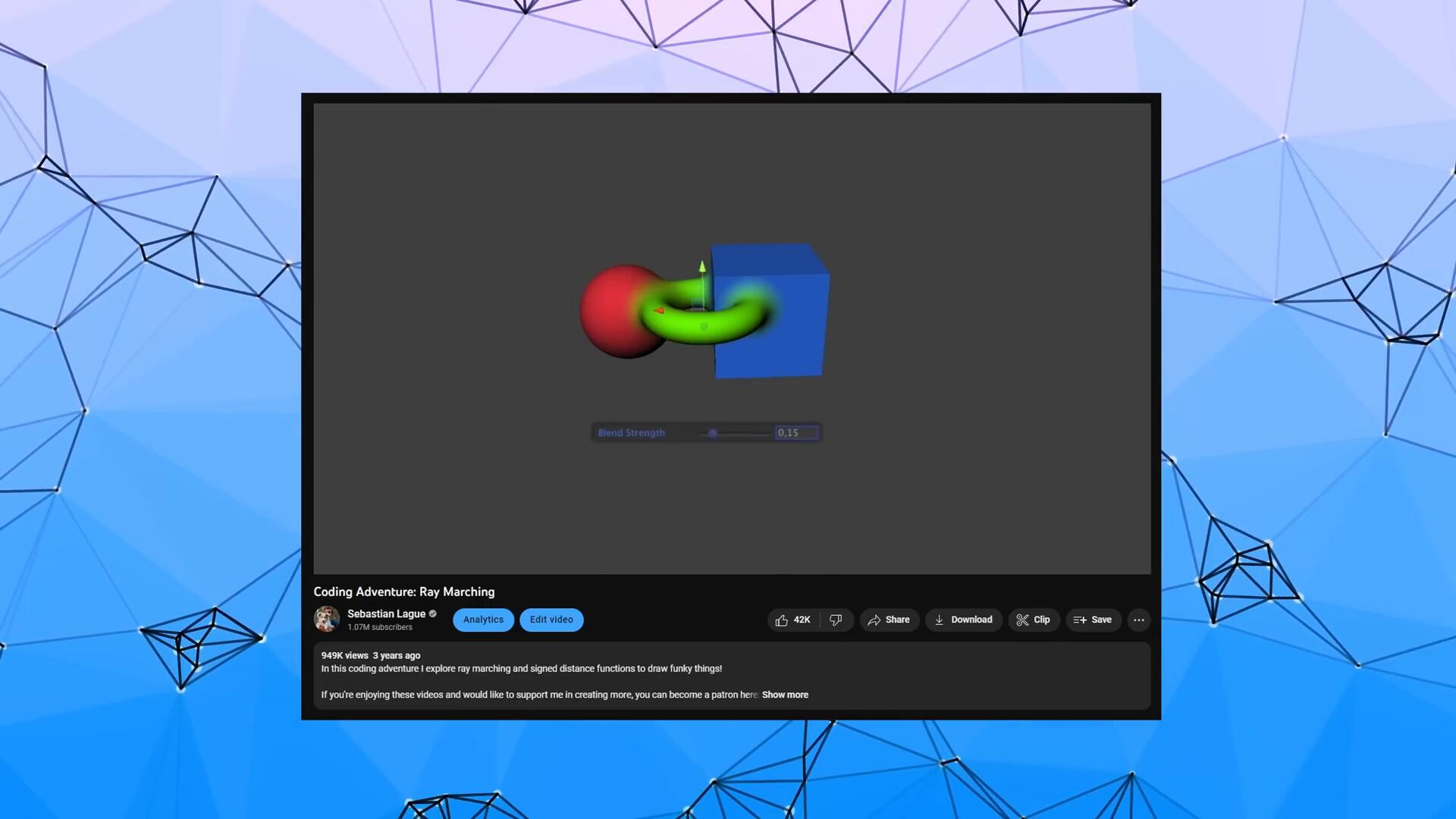Expand the description with Show more
The width and height of the screenshot is (1456, 819).
pos(785,695)
